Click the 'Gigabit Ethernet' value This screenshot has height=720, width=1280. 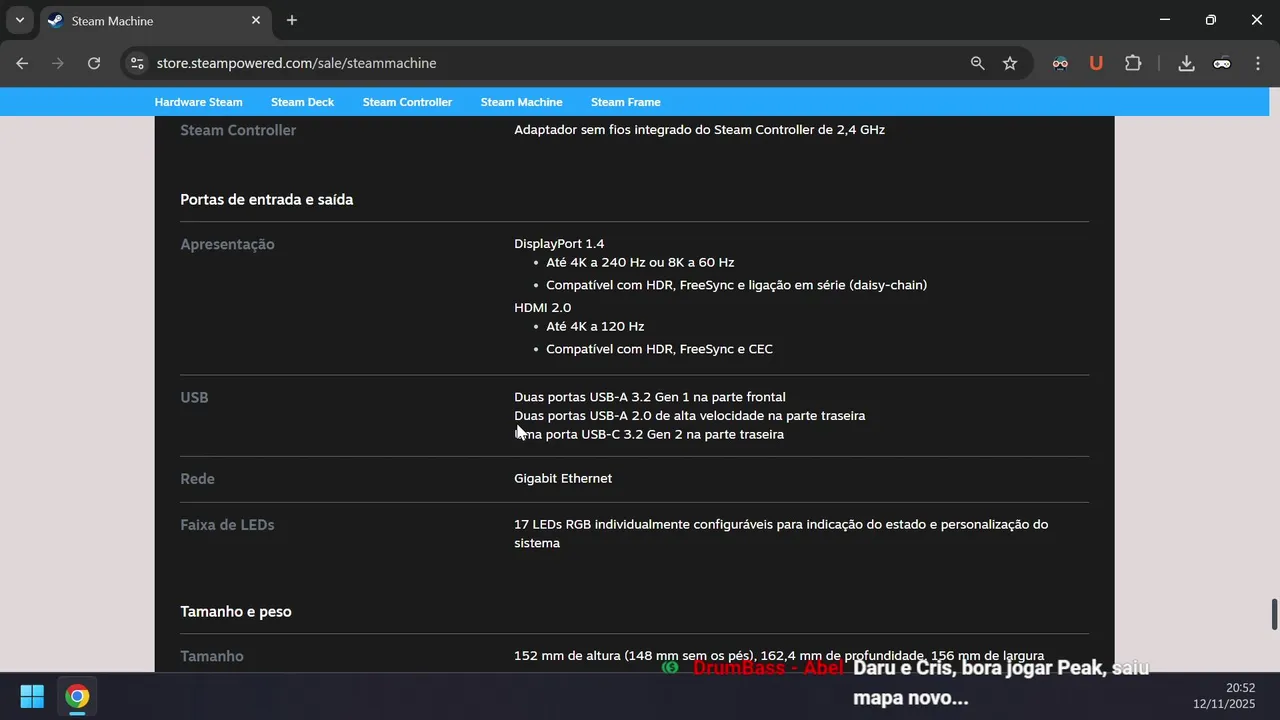[x=563, y=478]
